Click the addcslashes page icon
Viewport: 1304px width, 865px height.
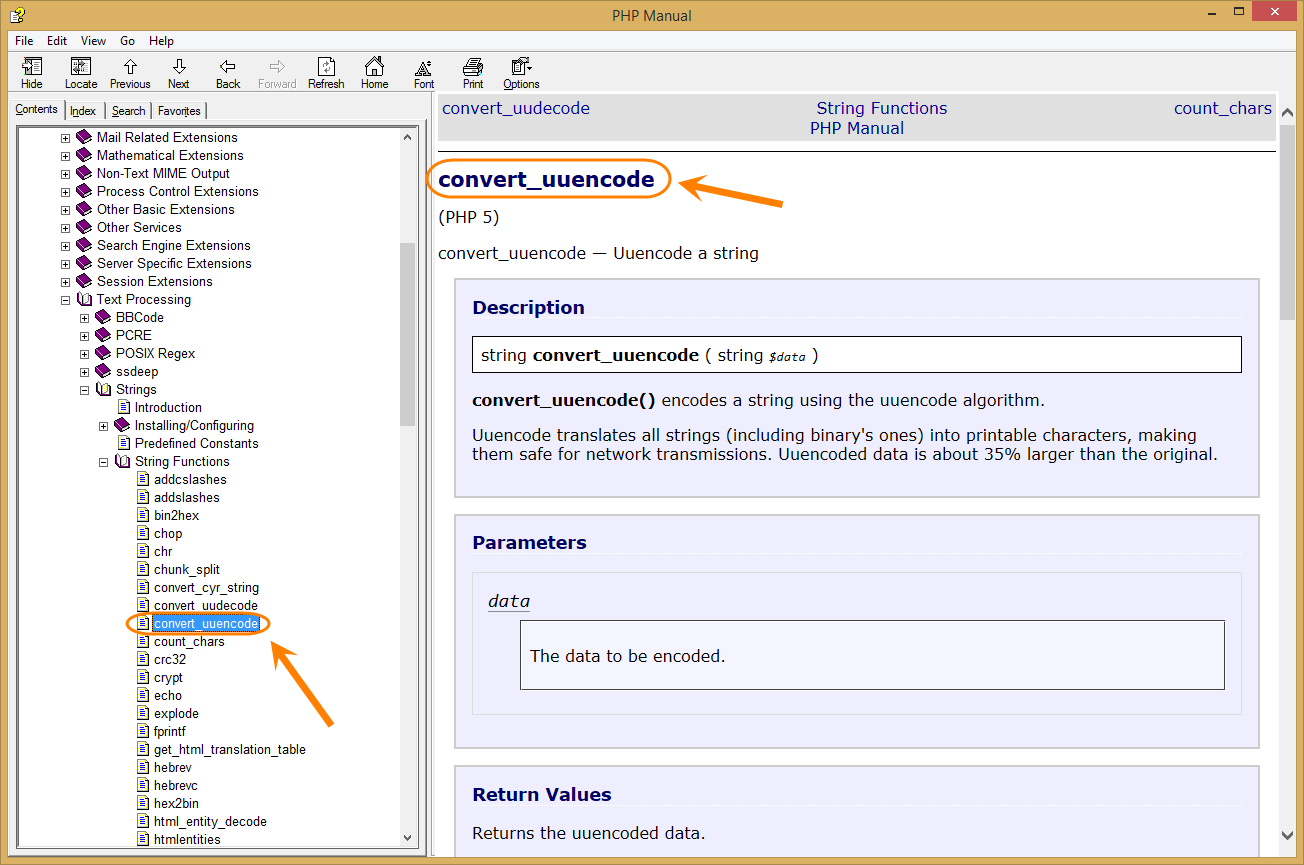tap(143, 479)
